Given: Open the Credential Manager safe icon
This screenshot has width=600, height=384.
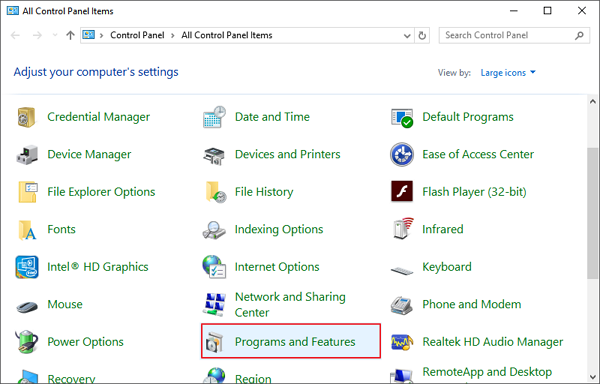Looking at the screenshot, I should [x=27, y=117].
